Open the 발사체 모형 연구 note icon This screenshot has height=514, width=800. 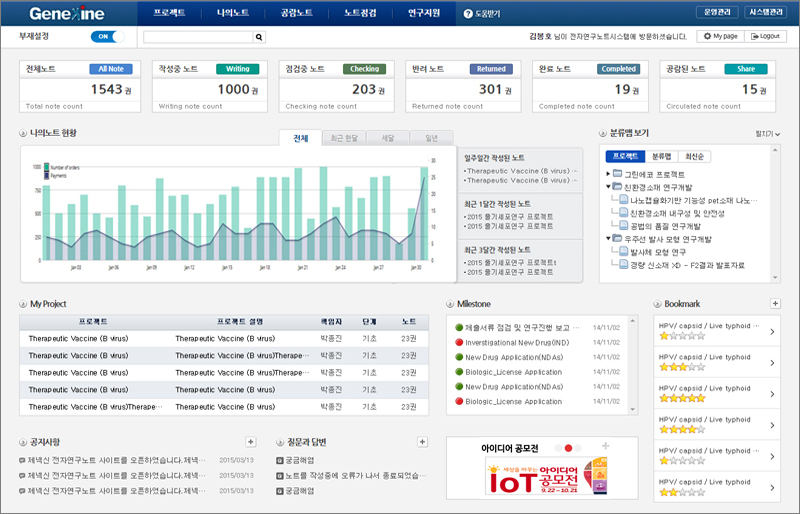tap(623, 252)
